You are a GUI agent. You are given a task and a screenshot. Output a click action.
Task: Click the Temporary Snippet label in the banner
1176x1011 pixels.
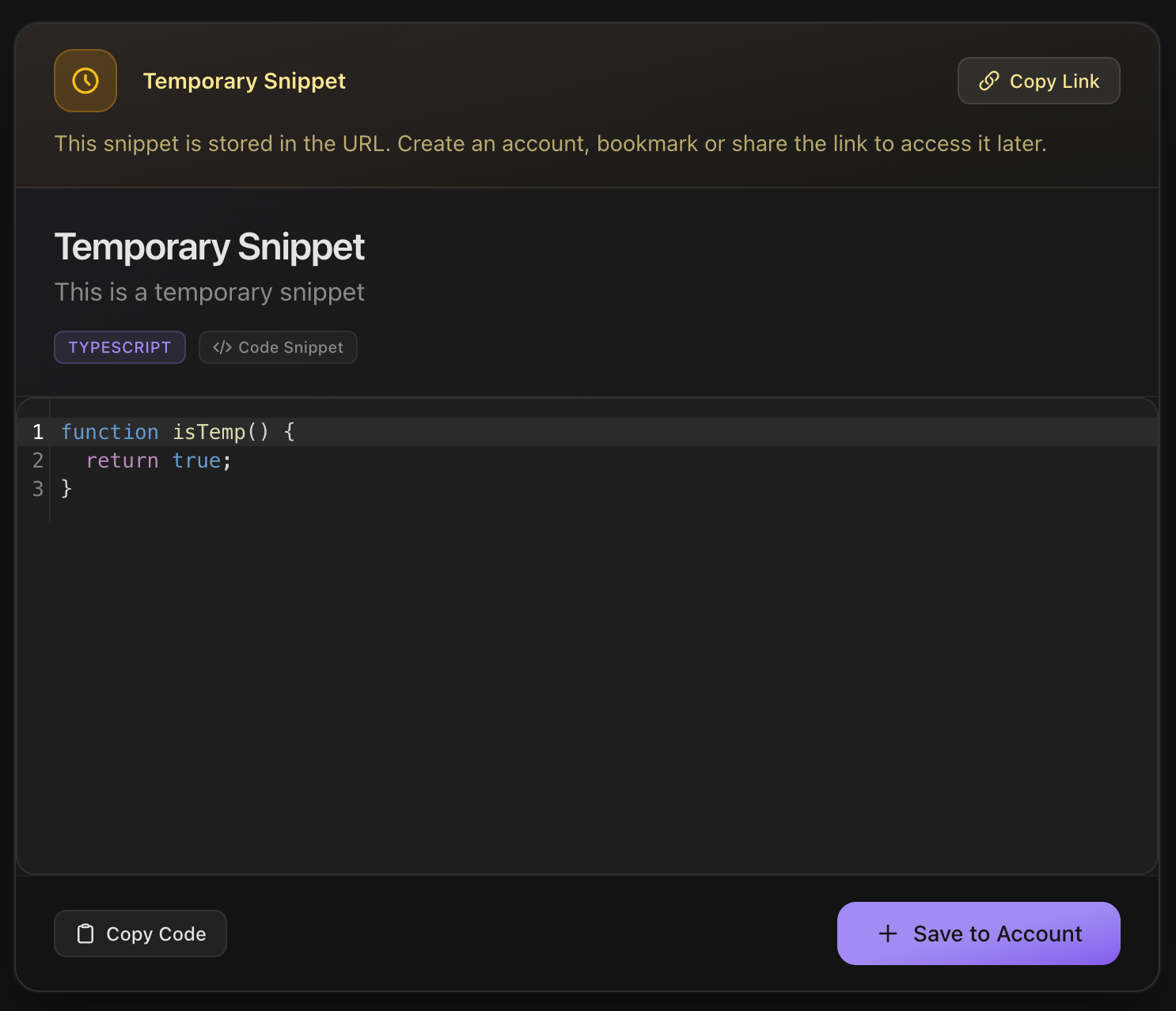coord(244,80)
